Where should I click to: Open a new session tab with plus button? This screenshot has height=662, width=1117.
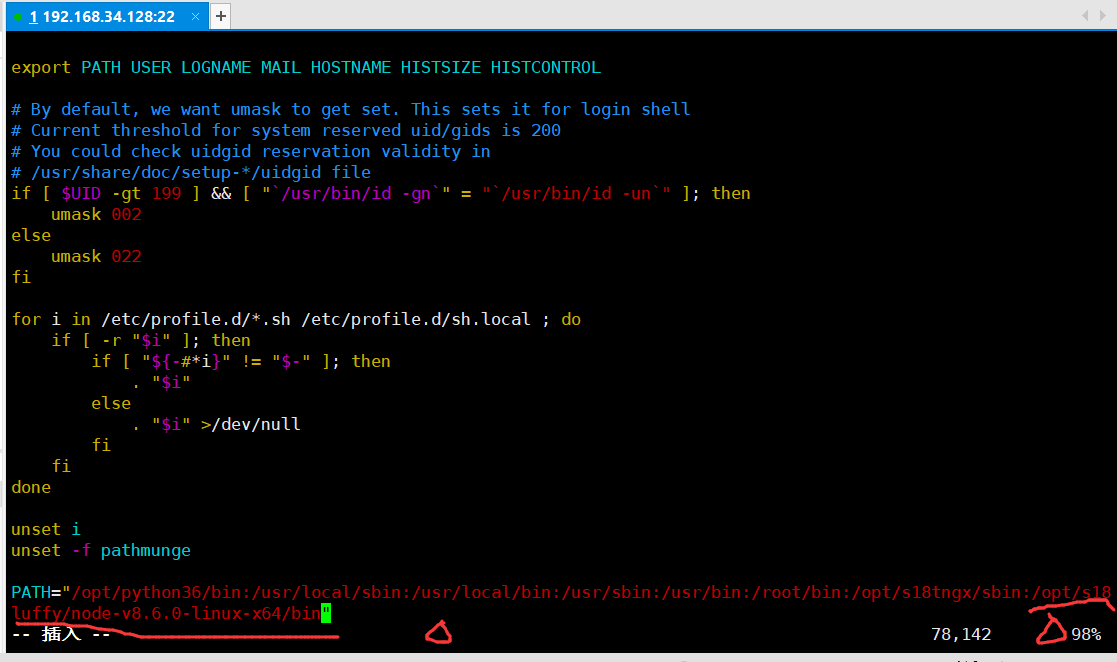pos(221,16)
